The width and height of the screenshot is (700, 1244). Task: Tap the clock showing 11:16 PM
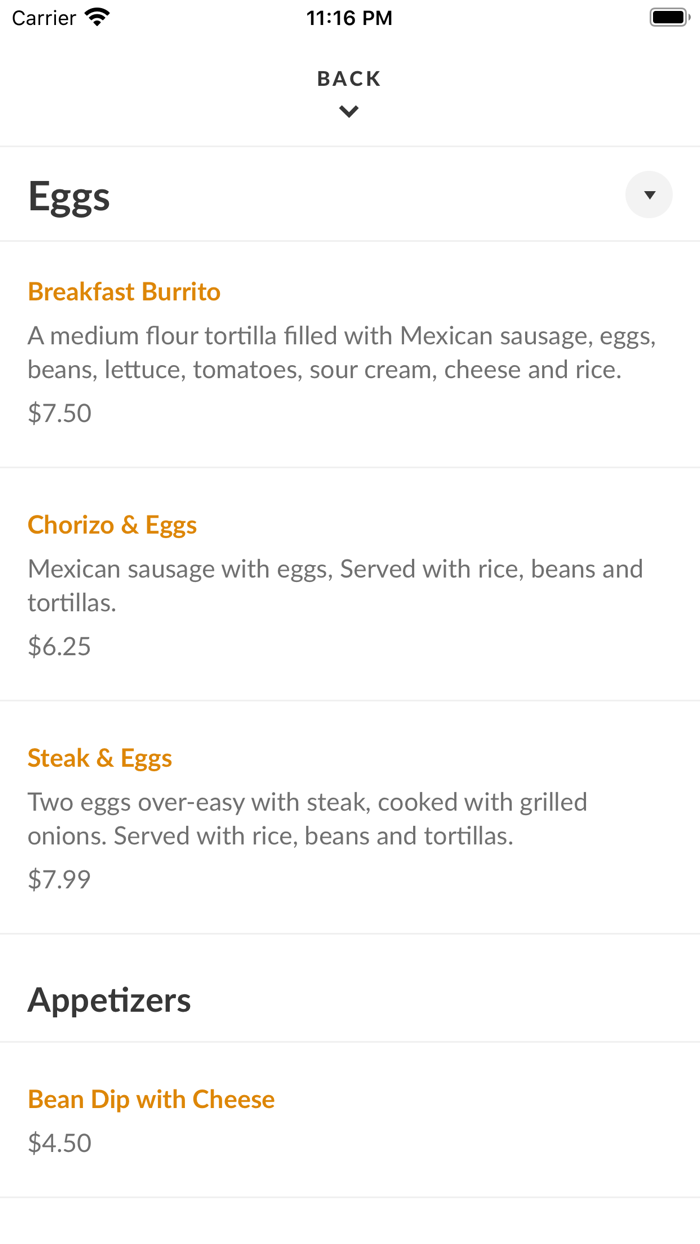click(x=349, y=16)
